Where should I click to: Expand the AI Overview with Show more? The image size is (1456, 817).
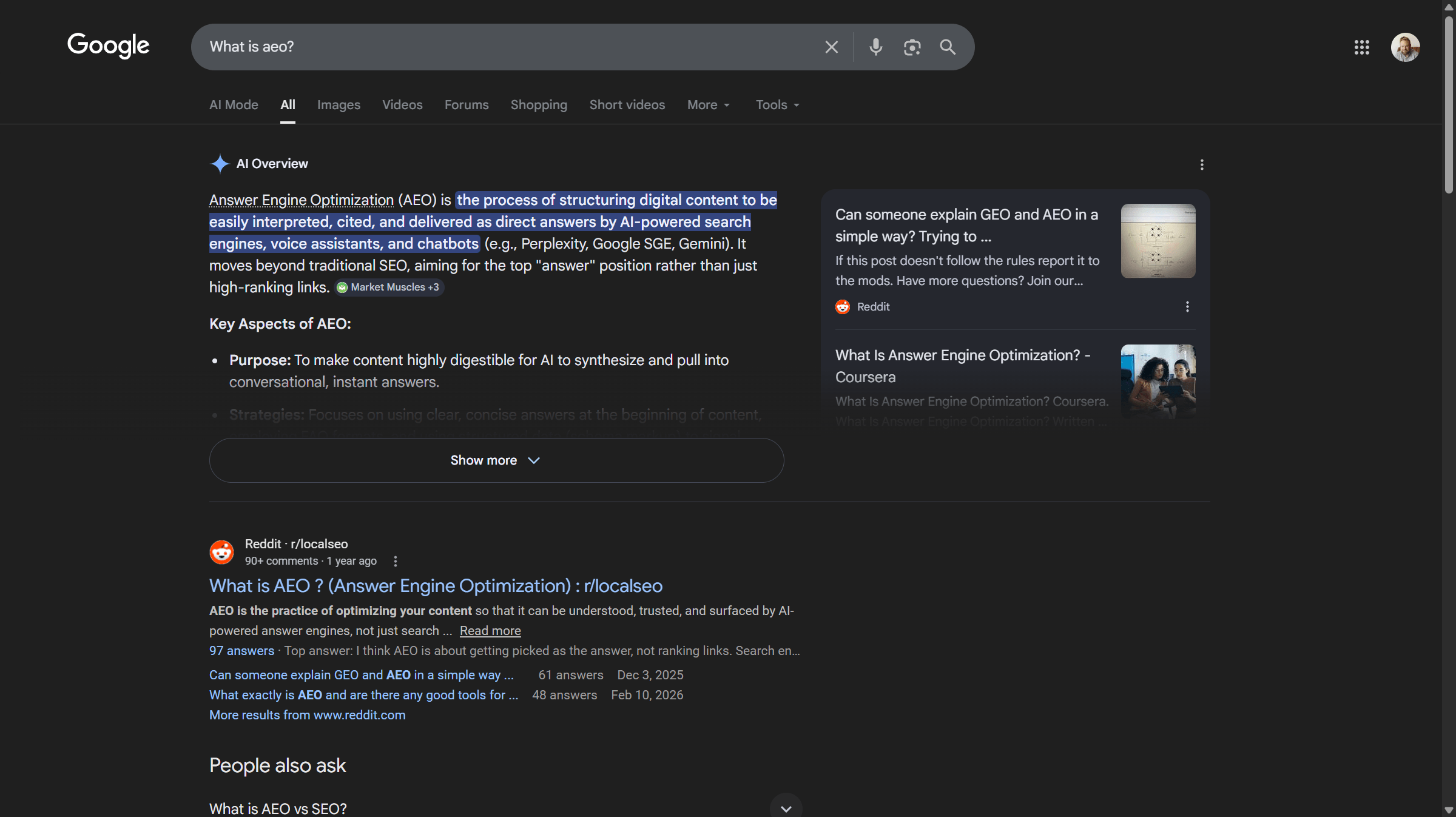click(x=495, y=460)
